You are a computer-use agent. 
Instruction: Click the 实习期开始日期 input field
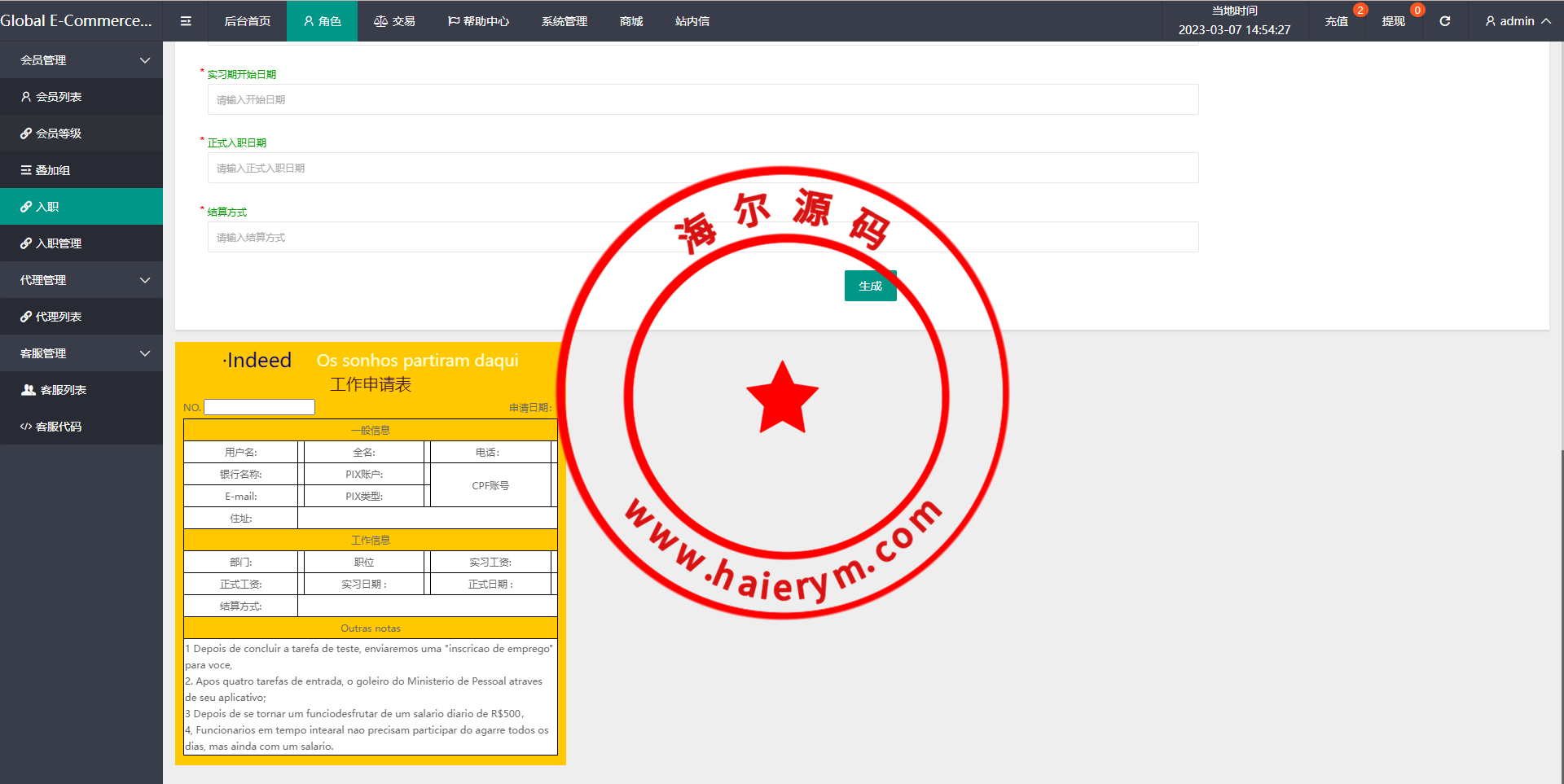pyautogui.click(x=702, y=100)
